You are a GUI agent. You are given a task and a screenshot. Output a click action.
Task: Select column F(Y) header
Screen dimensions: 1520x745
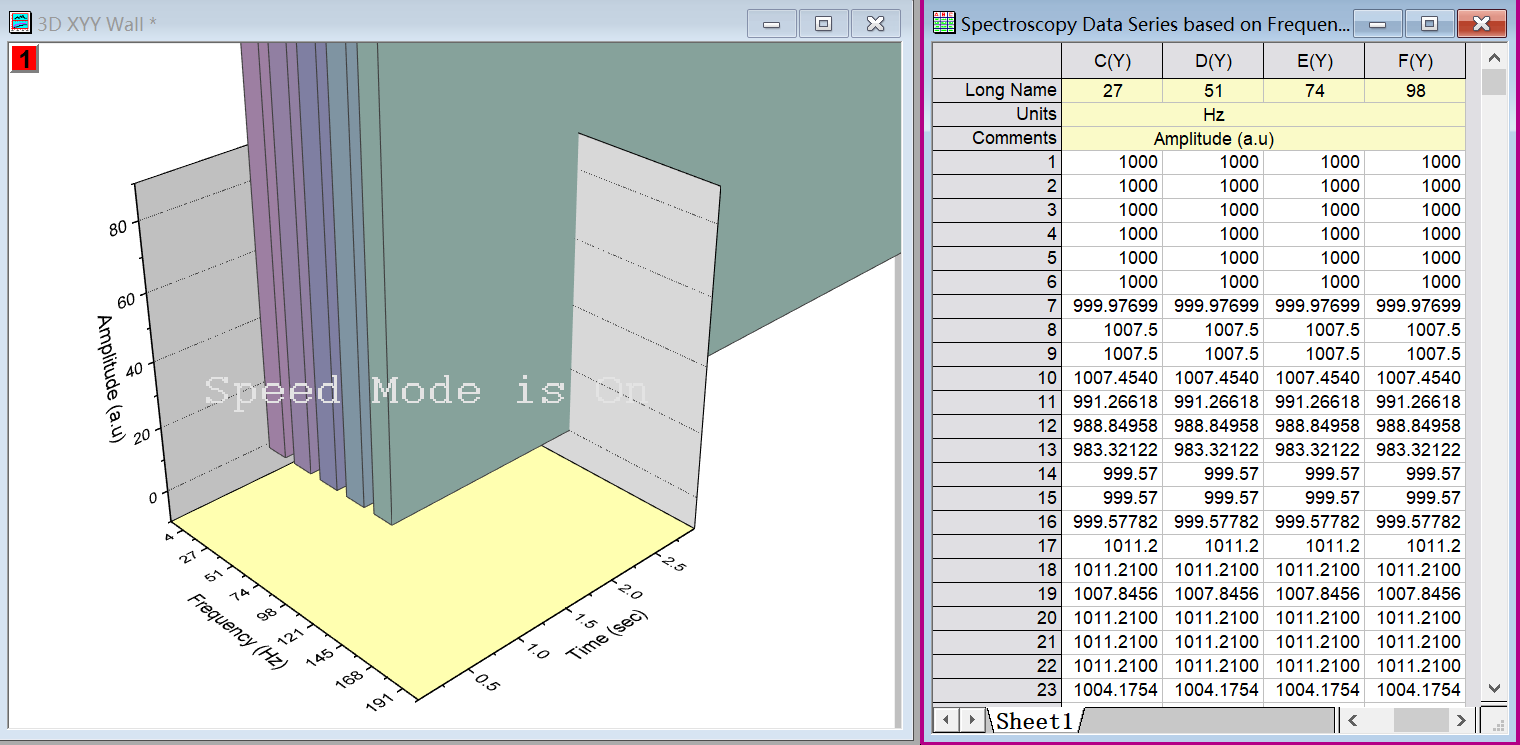coord(1415,61)
